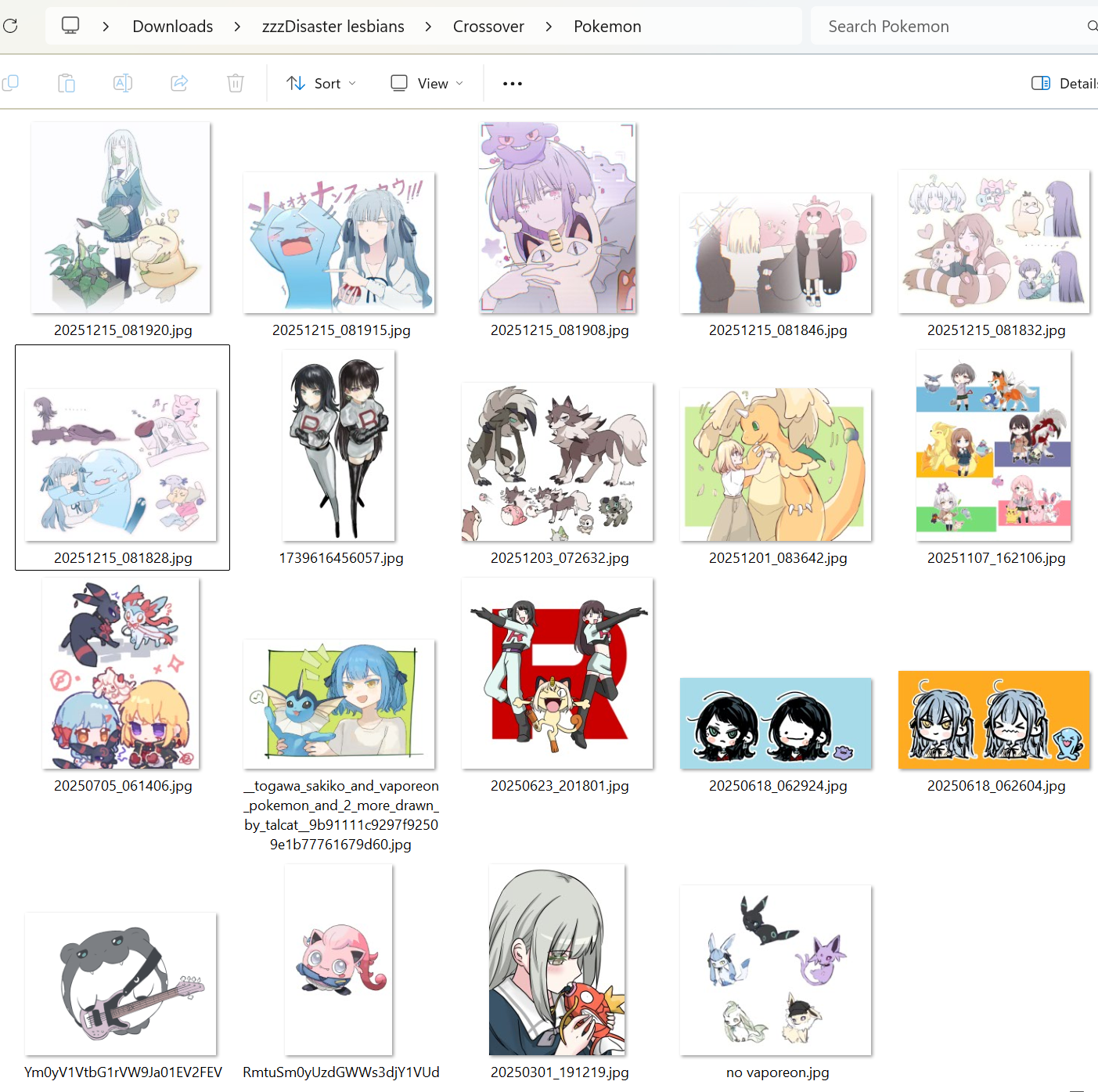Click the file name 20251107_162106.jpg

pyautogui.click(x=996, y=558)
